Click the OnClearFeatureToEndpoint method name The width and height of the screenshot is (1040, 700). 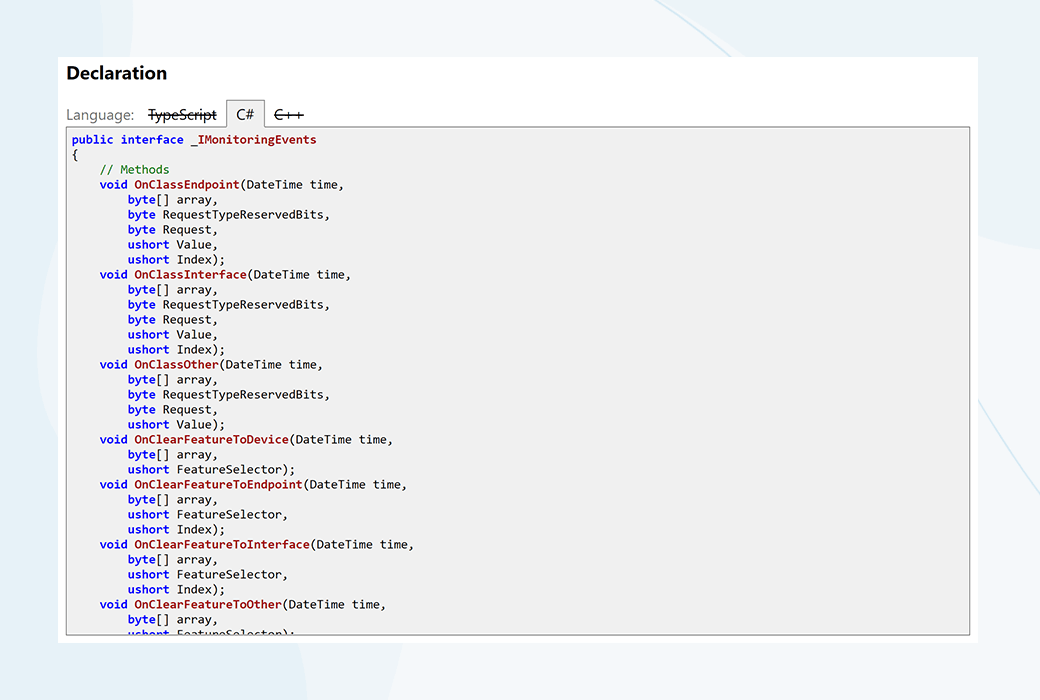[218, 485]
